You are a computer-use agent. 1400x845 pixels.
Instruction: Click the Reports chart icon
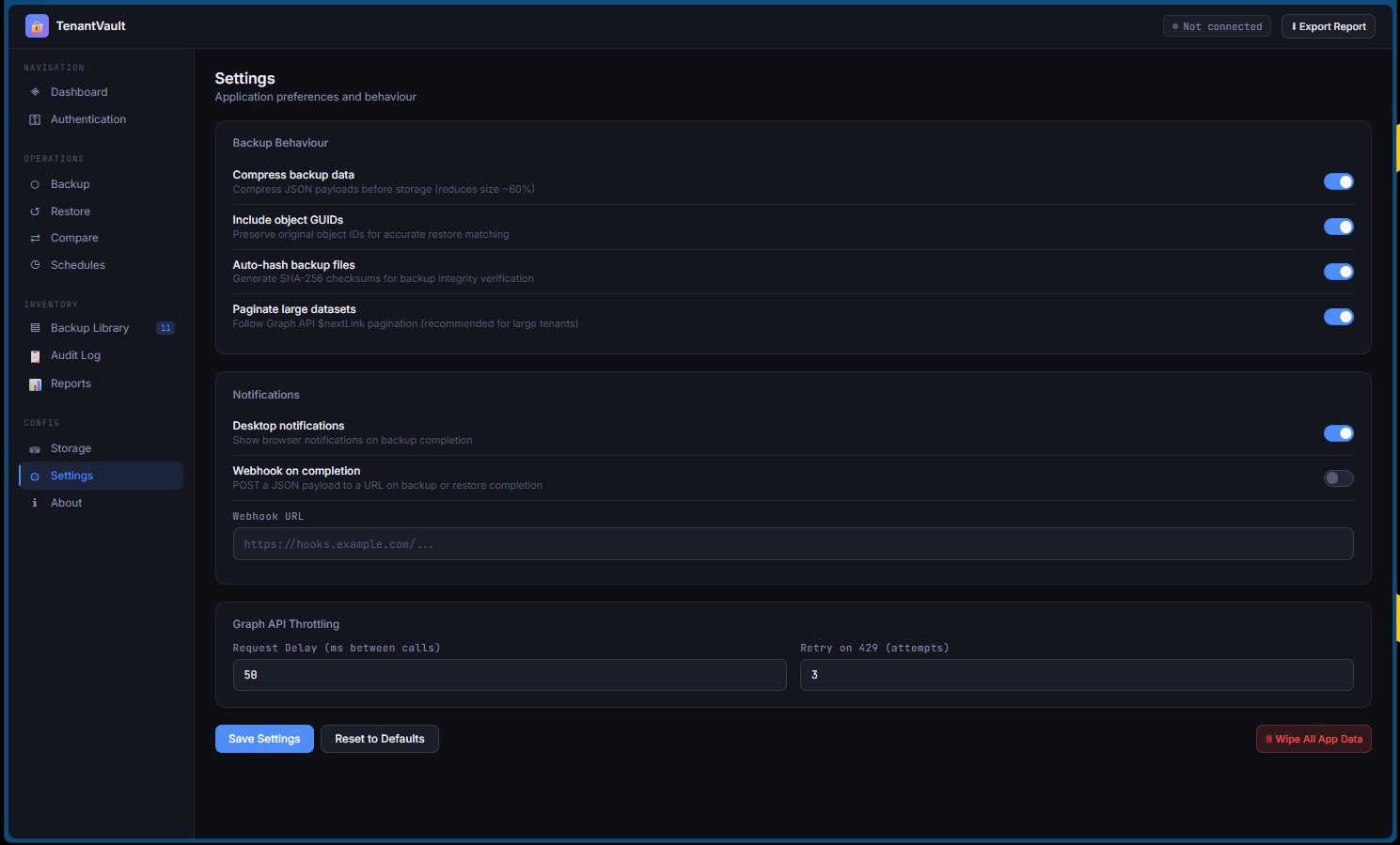click(35, 383)
